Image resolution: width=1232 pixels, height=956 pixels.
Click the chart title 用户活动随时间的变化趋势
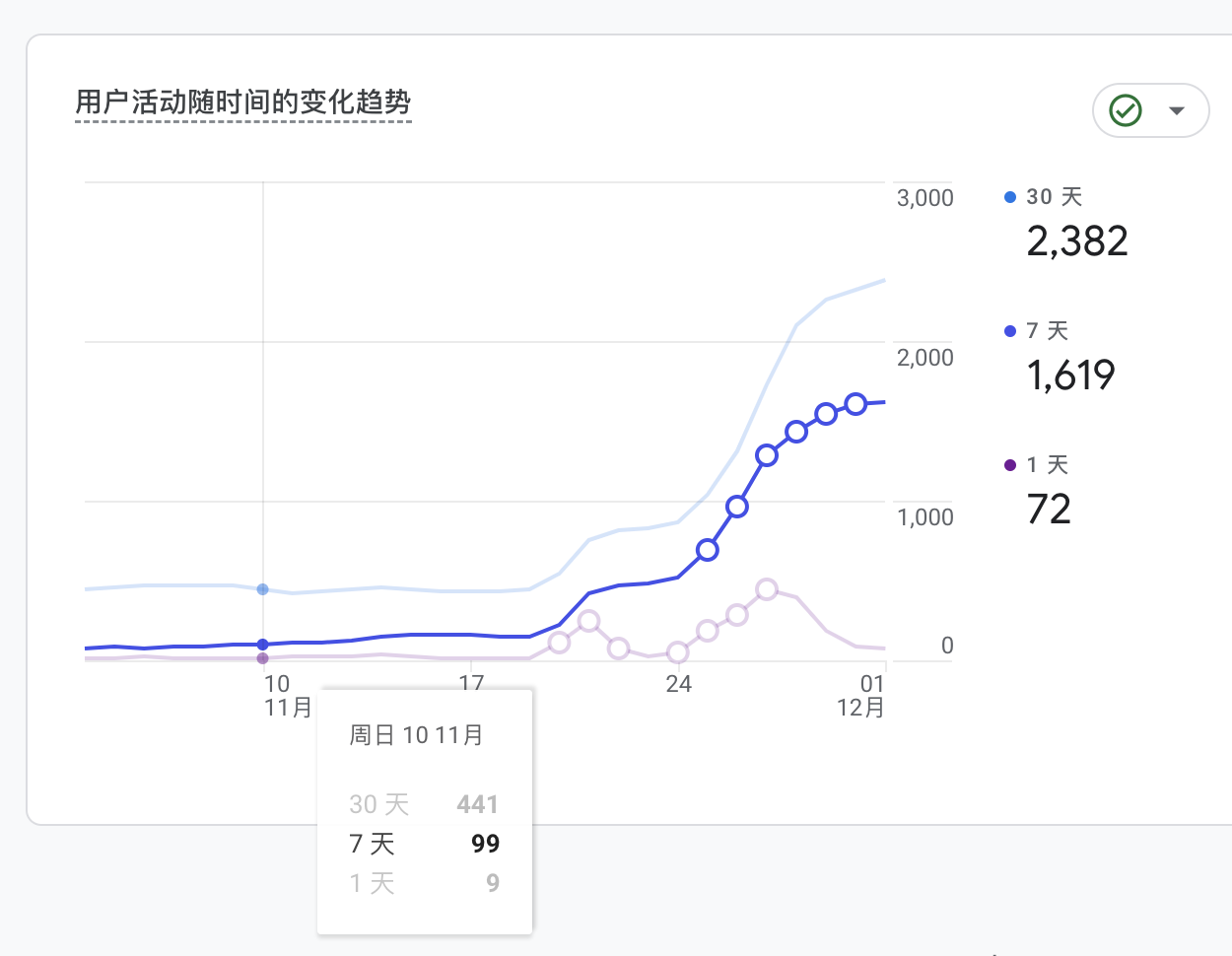point(243,102)
